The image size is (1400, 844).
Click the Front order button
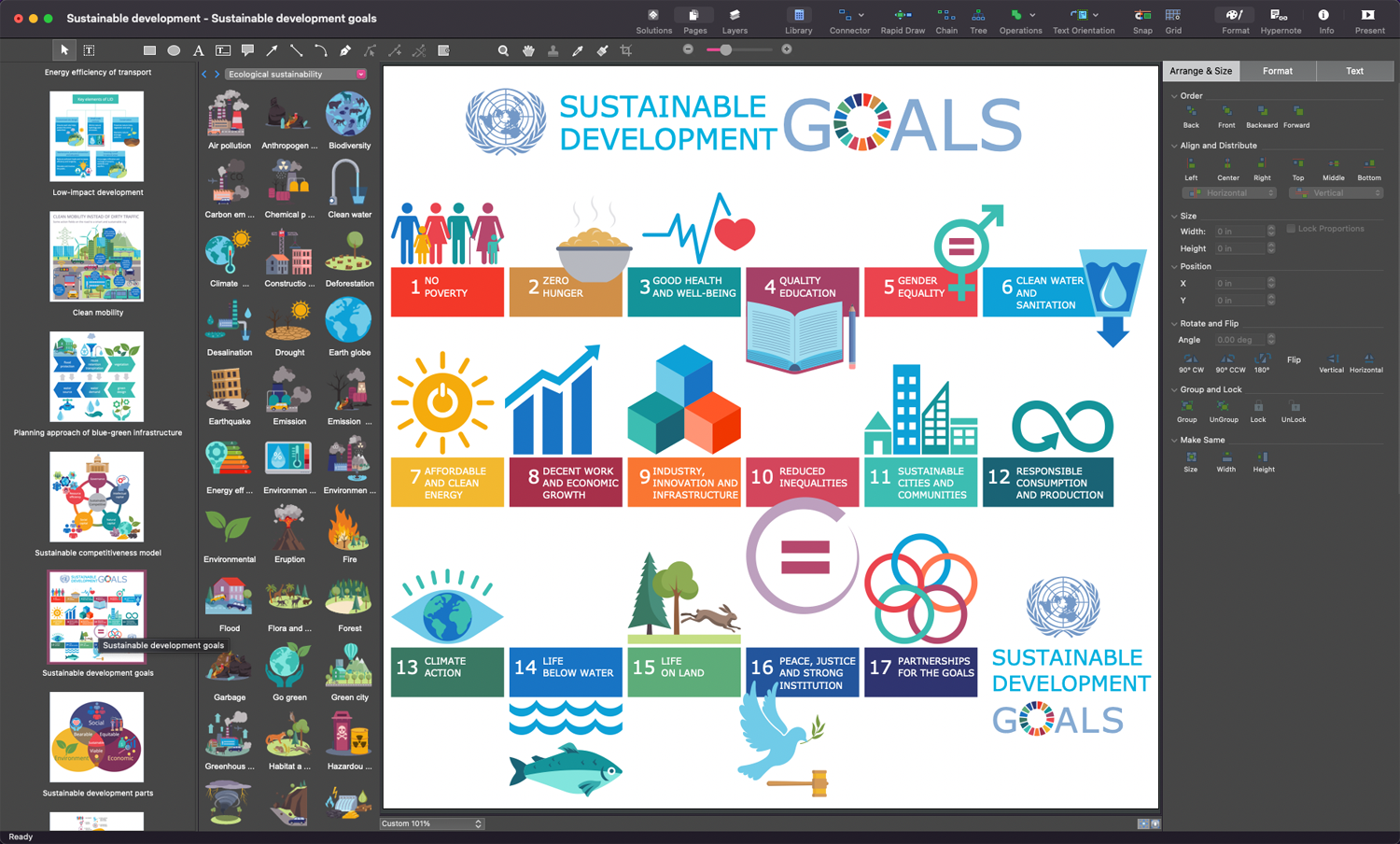1226,117
